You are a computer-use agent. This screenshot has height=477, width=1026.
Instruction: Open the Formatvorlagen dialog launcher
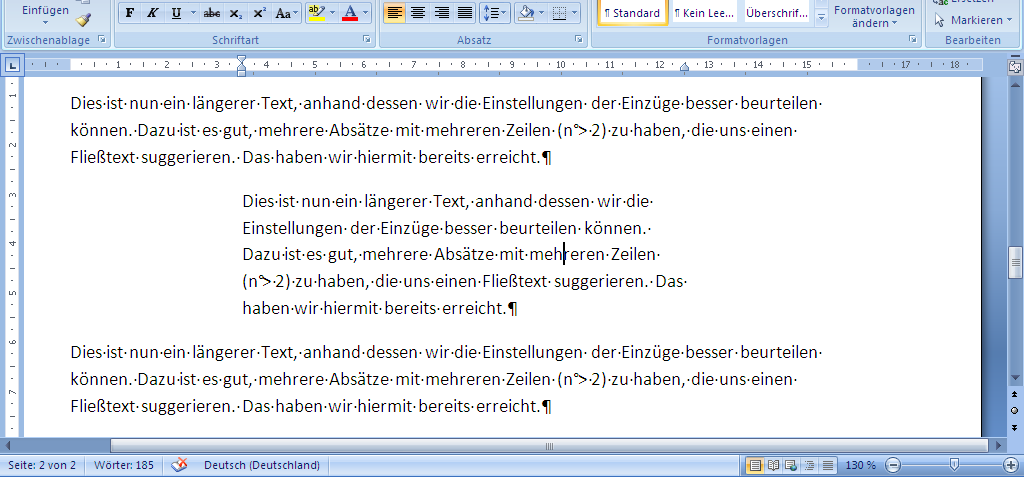point(913,40)
